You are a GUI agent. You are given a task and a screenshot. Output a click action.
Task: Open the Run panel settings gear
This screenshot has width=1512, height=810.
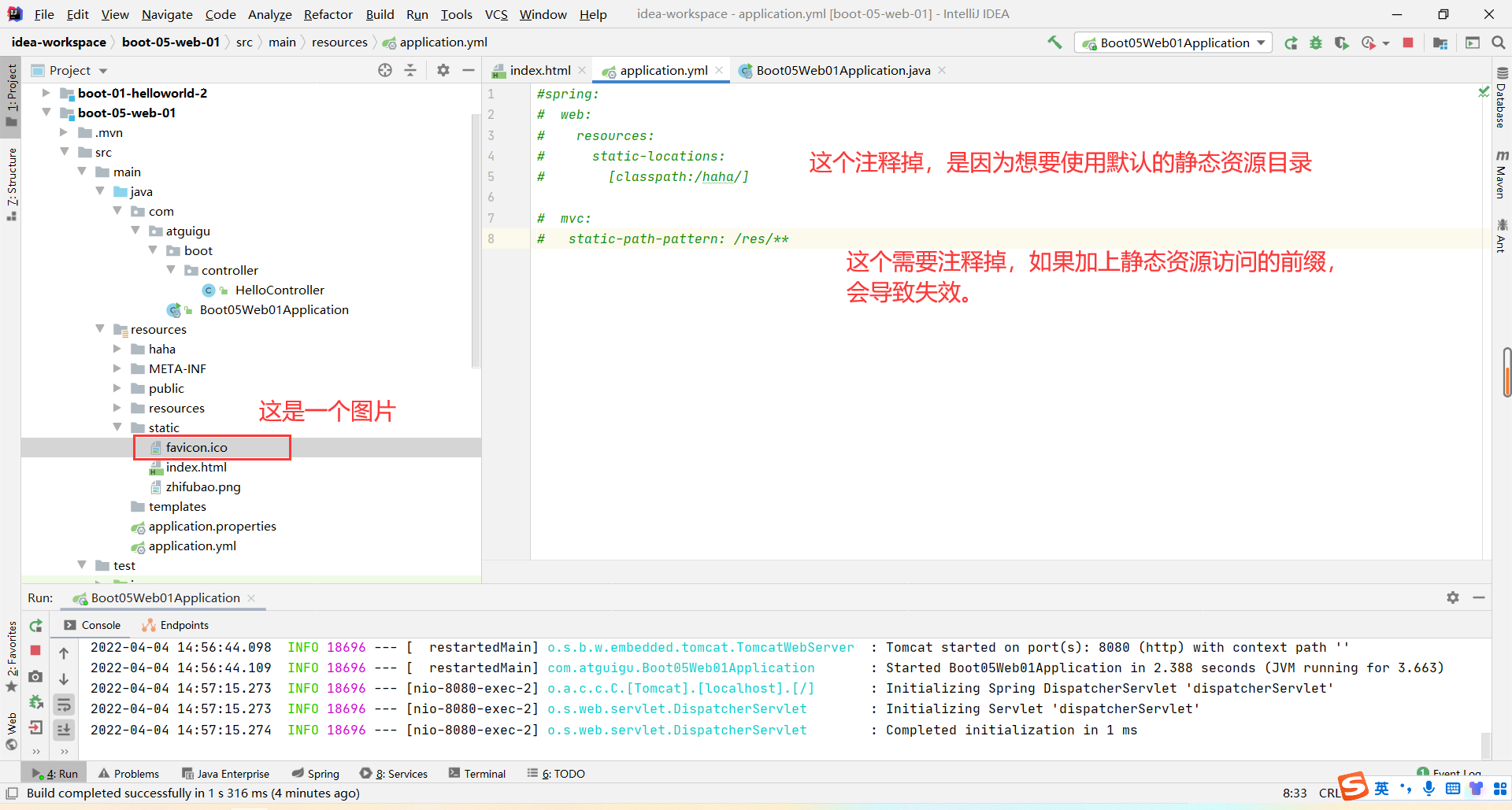tap(1453, 597)
